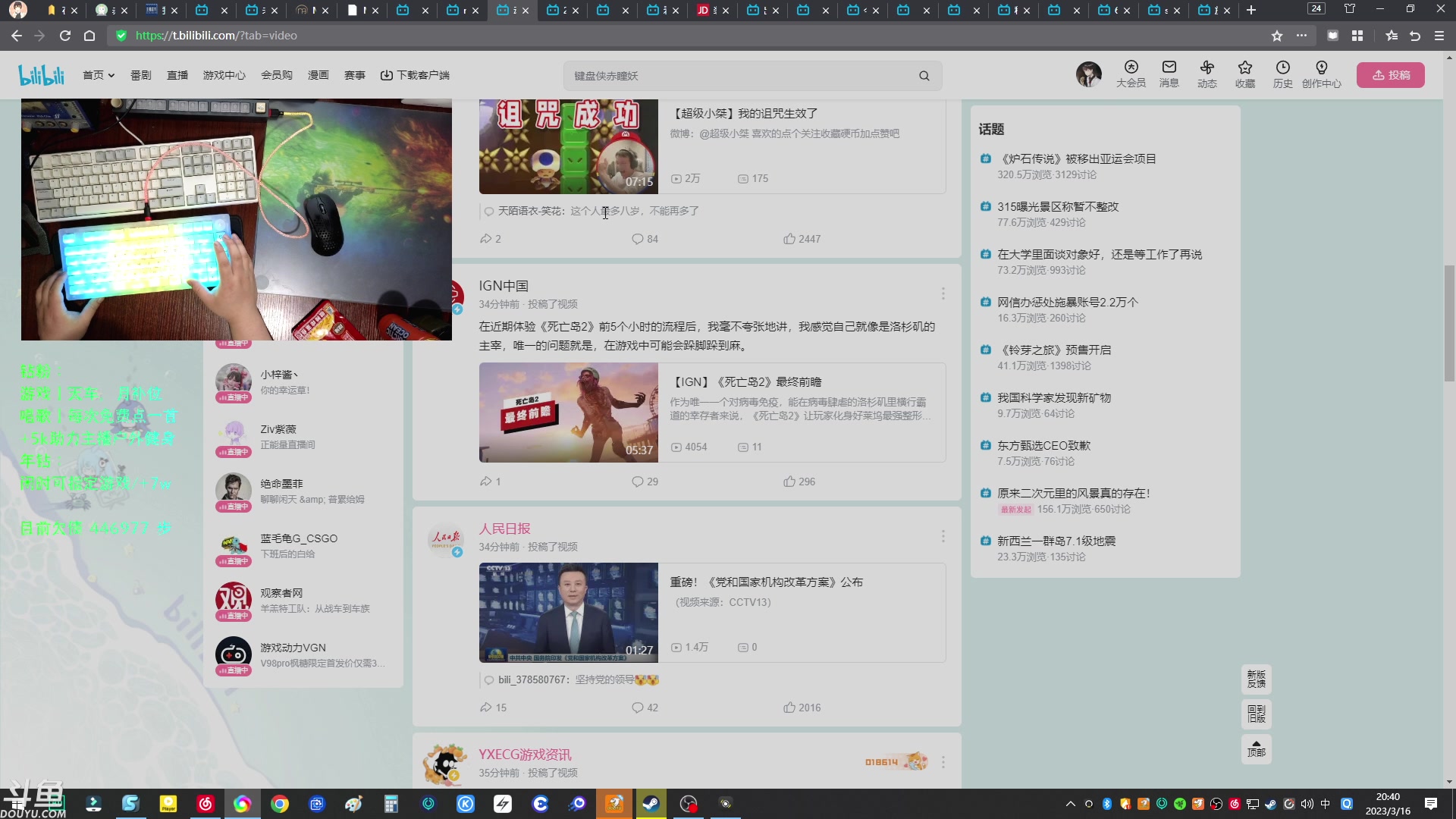This screenshot has width=1456, height=819.
Task: Open 大会员 icon in header
Action: [x=1131, y=74]
